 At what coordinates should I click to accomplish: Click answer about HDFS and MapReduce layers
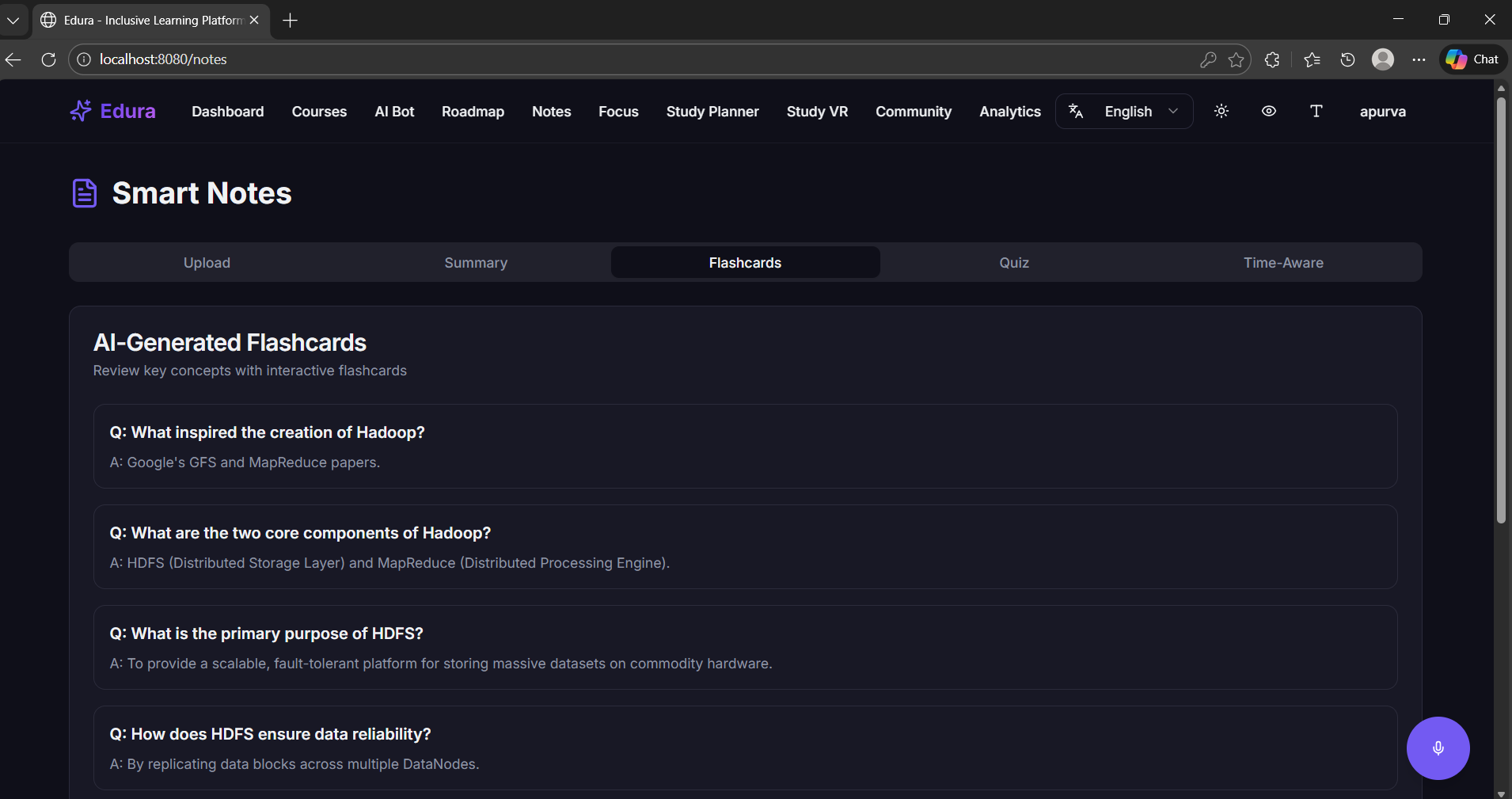click(389, 563)
